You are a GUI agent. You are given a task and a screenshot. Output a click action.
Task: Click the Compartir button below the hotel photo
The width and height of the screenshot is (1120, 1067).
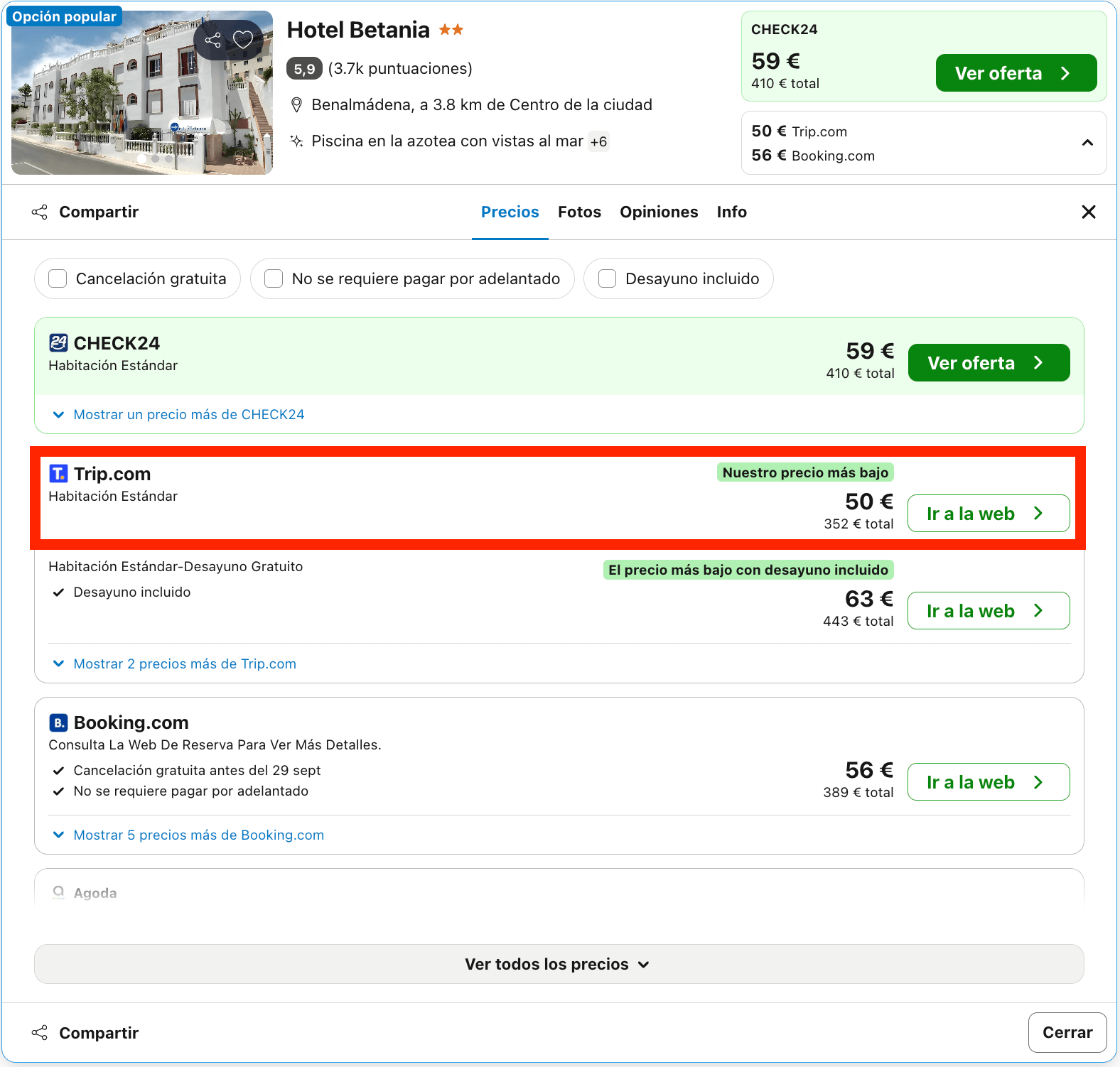click(x=85, y=212)
